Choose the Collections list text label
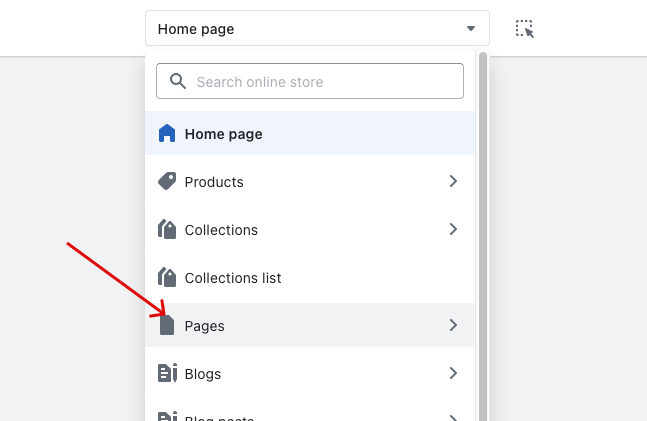This screenshot has height=421, width=647. (233, 278)
